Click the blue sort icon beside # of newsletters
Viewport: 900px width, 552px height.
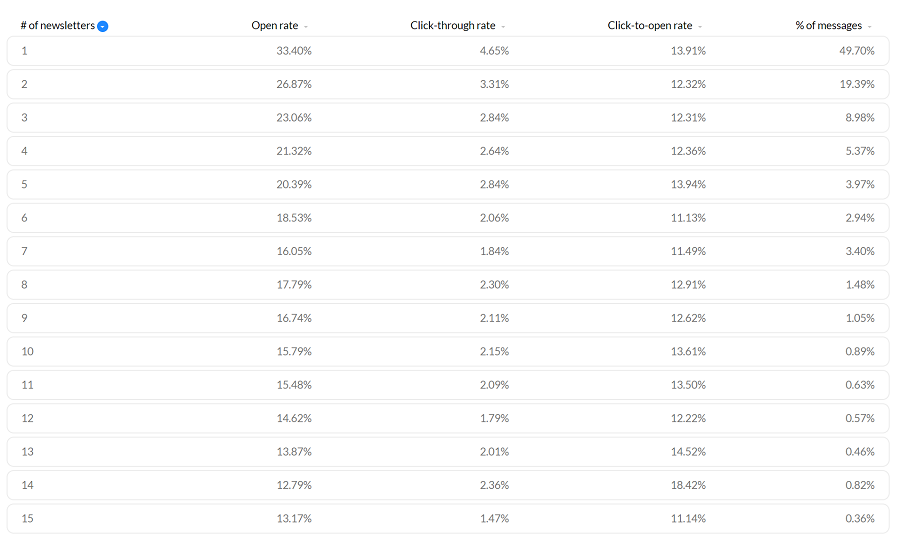[x=103, y=26]
